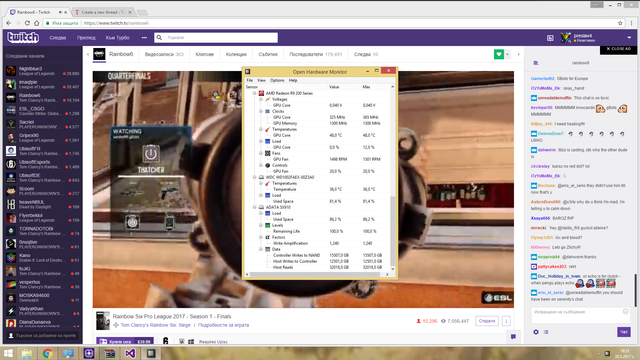Click the Следва link in Twitch header
640x360 pixels.
(58, 38)
